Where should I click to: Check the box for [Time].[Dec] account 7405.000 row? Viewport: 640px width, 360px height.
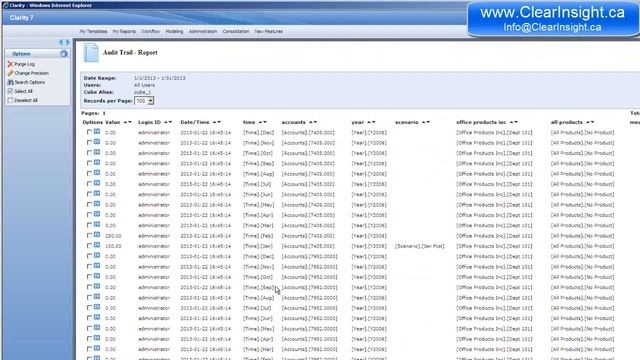click(x=89, y=133)
